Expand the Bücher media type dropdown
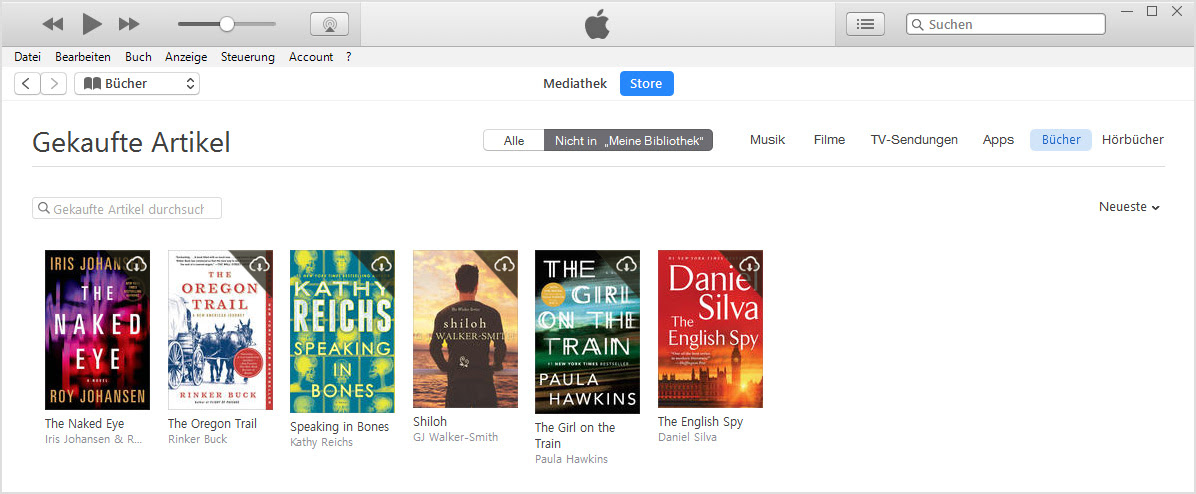The width and height of the screenshot is (1196, 494). [137, 84]
